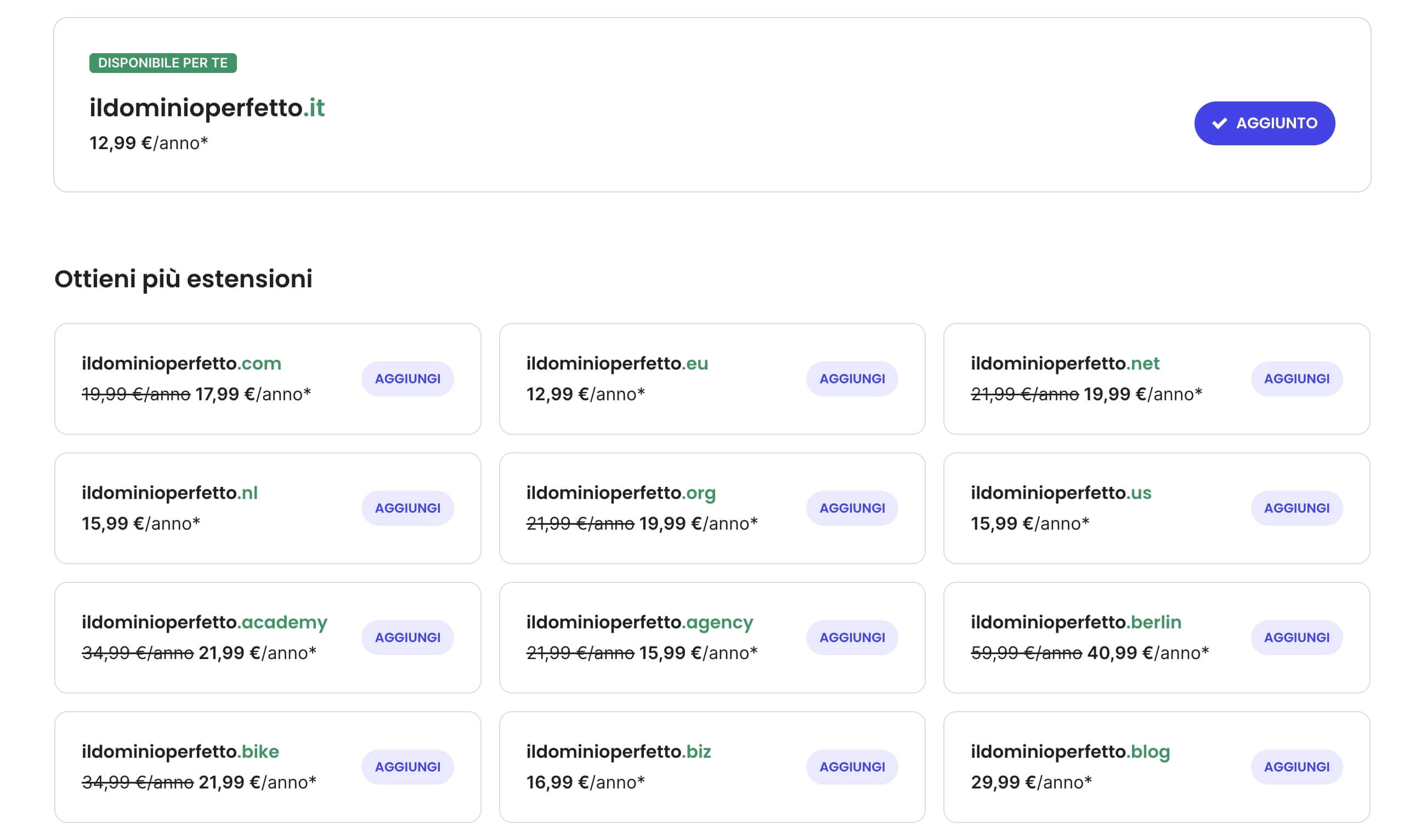Click the Ottieni più estensioni heading

coord(184,279)
